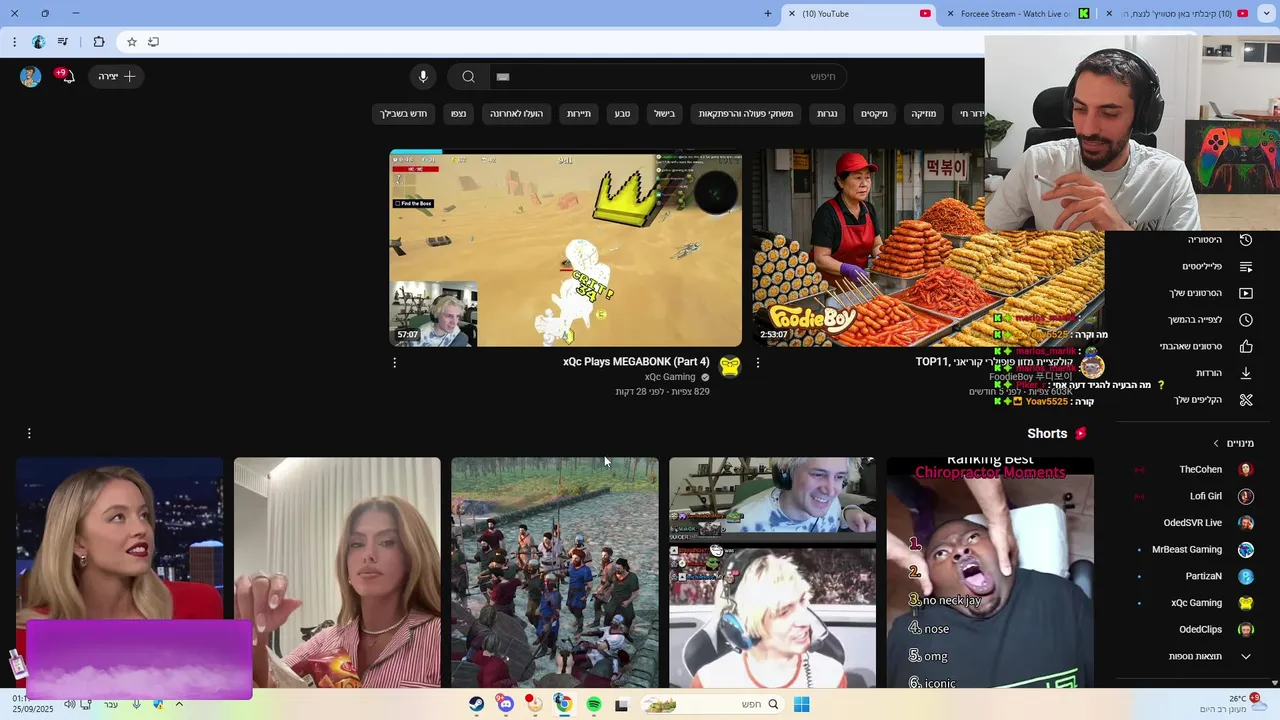
Task: Select the נגרות category chip
Action: (827, 114)
